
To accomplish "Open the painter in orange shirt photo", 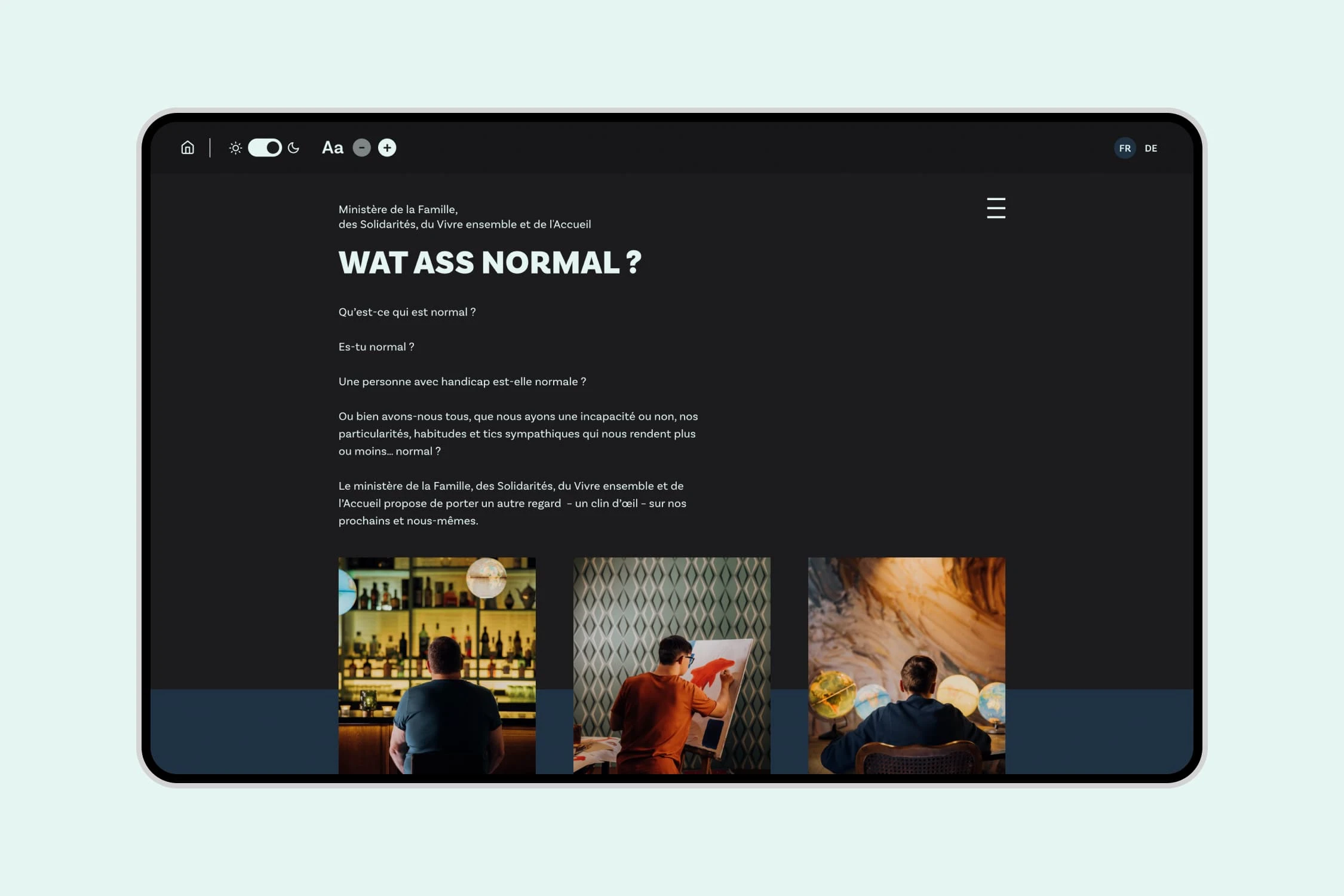I will coord(671,665).
